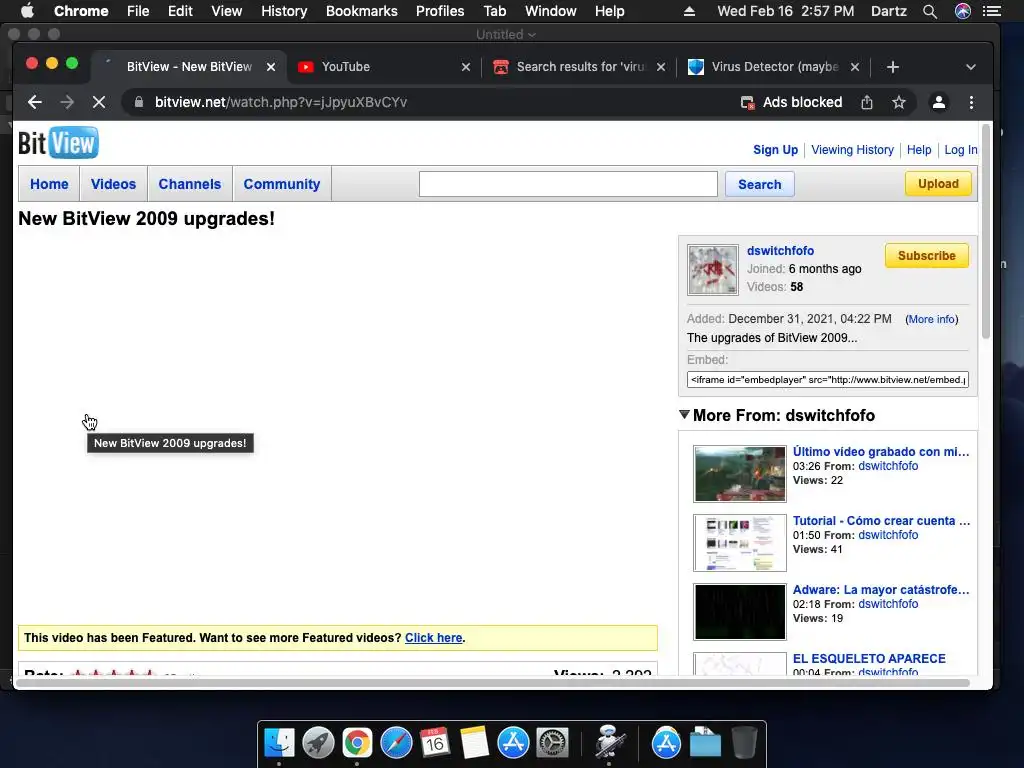Stop loading the page
Image resolution: width=1024 pixels, height=768 pixels.
point(99,103)
